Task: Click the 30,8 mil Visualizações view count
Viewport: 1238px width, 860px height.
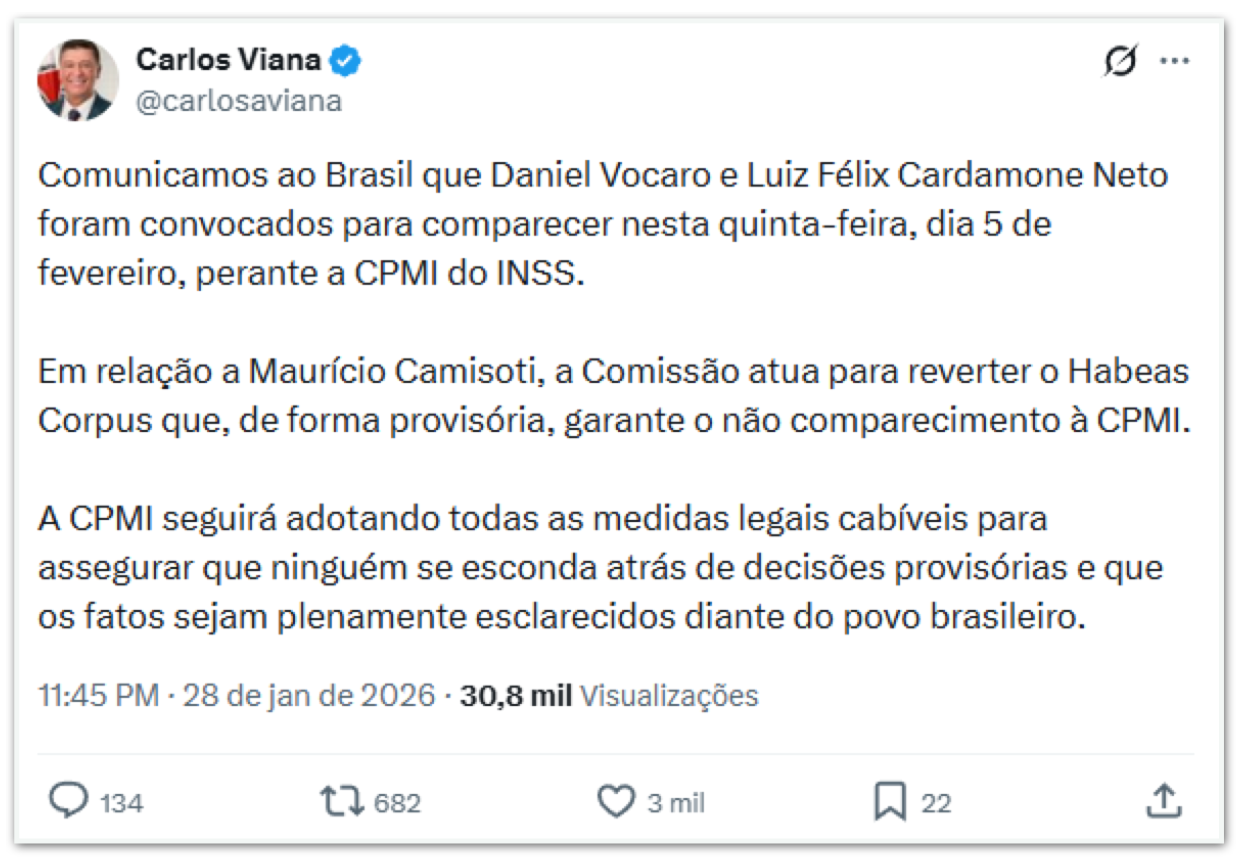Action: coord(609,695)
